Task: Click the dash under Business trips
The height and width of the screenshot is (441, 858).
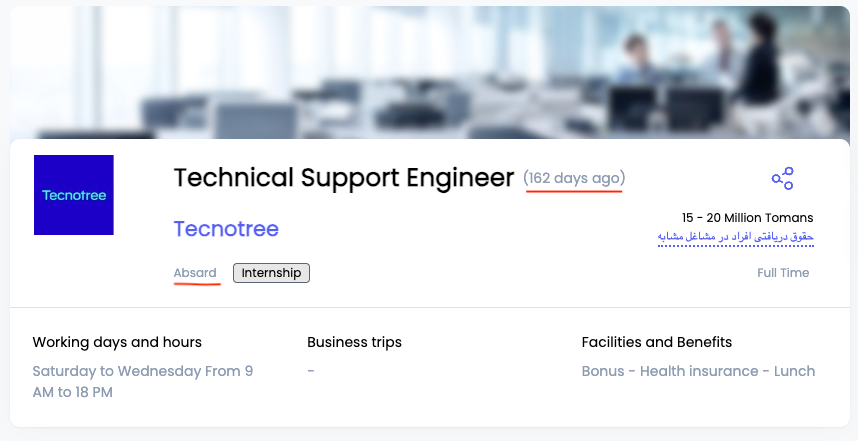Action: tap(311, 371)
